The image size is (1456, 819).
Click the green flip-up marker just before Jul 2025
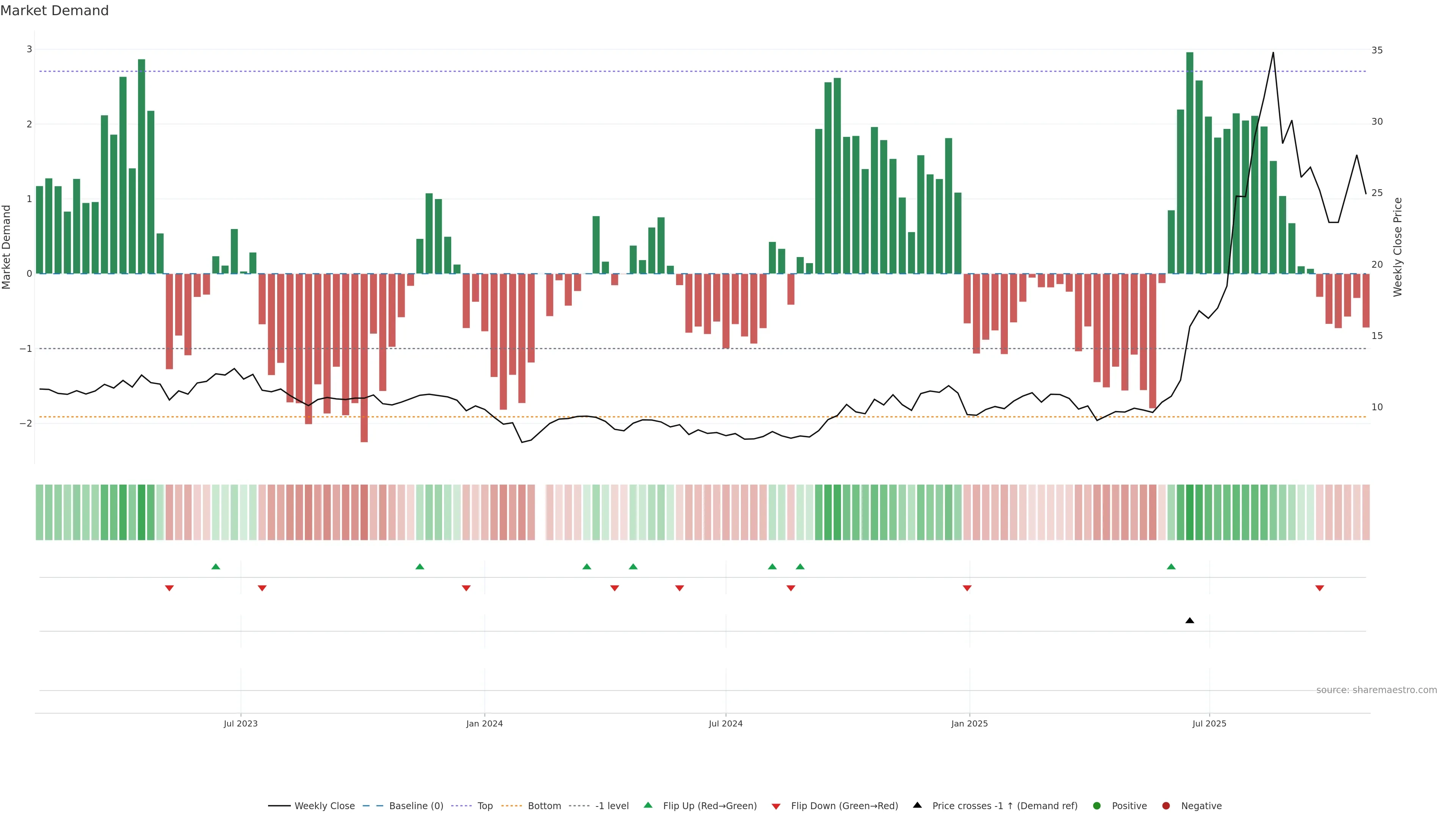[1171, 566]
